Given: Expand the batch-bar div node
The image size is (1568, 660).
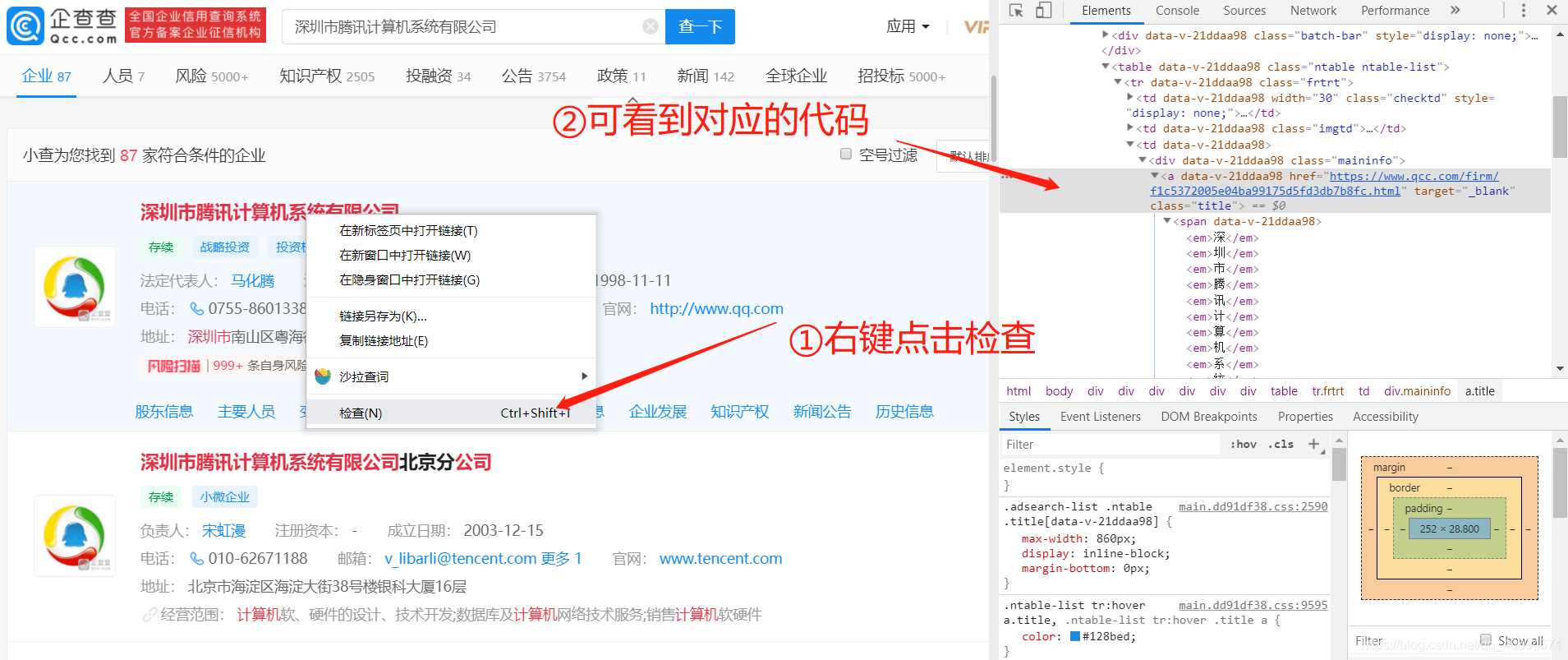Looking at the screenshot, I should (1106, 35).
